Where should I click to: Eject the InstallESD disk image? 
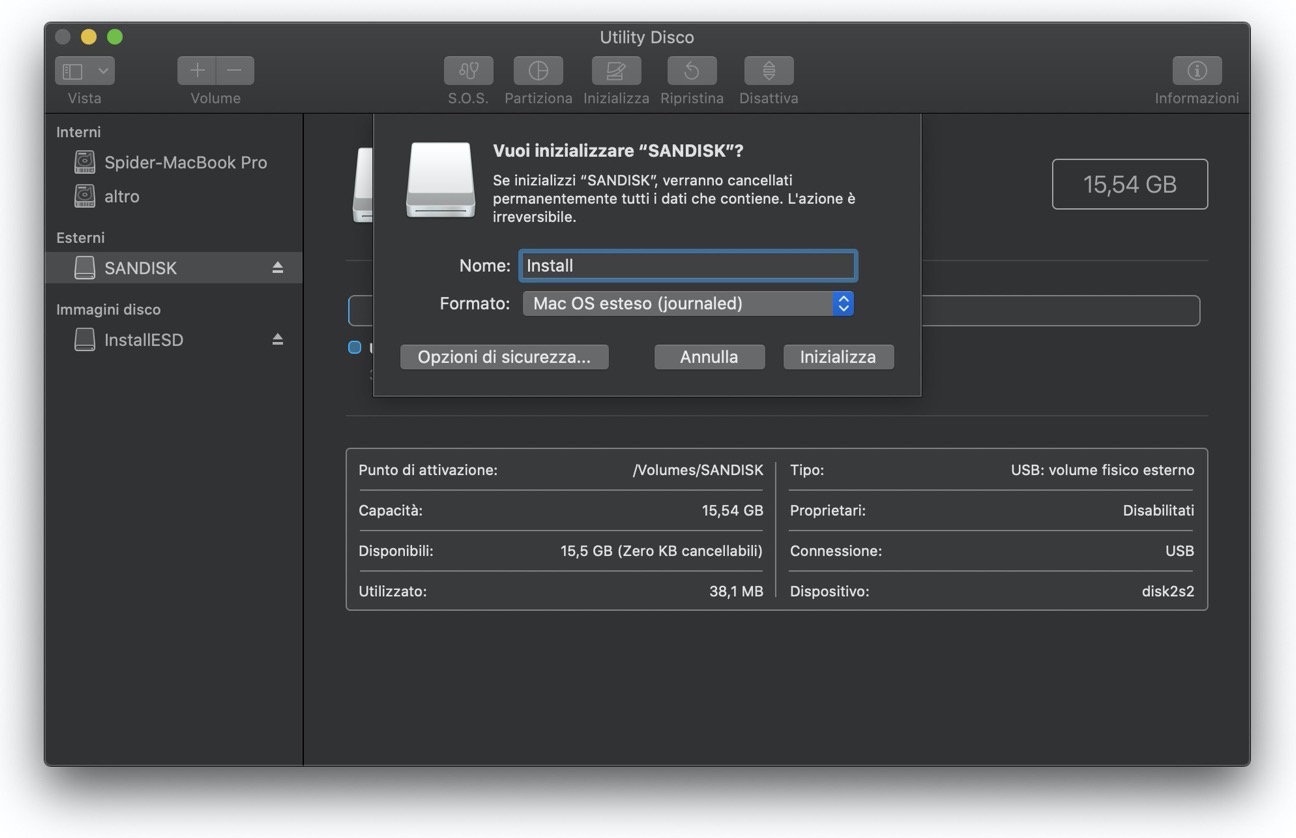click(277, 340)
